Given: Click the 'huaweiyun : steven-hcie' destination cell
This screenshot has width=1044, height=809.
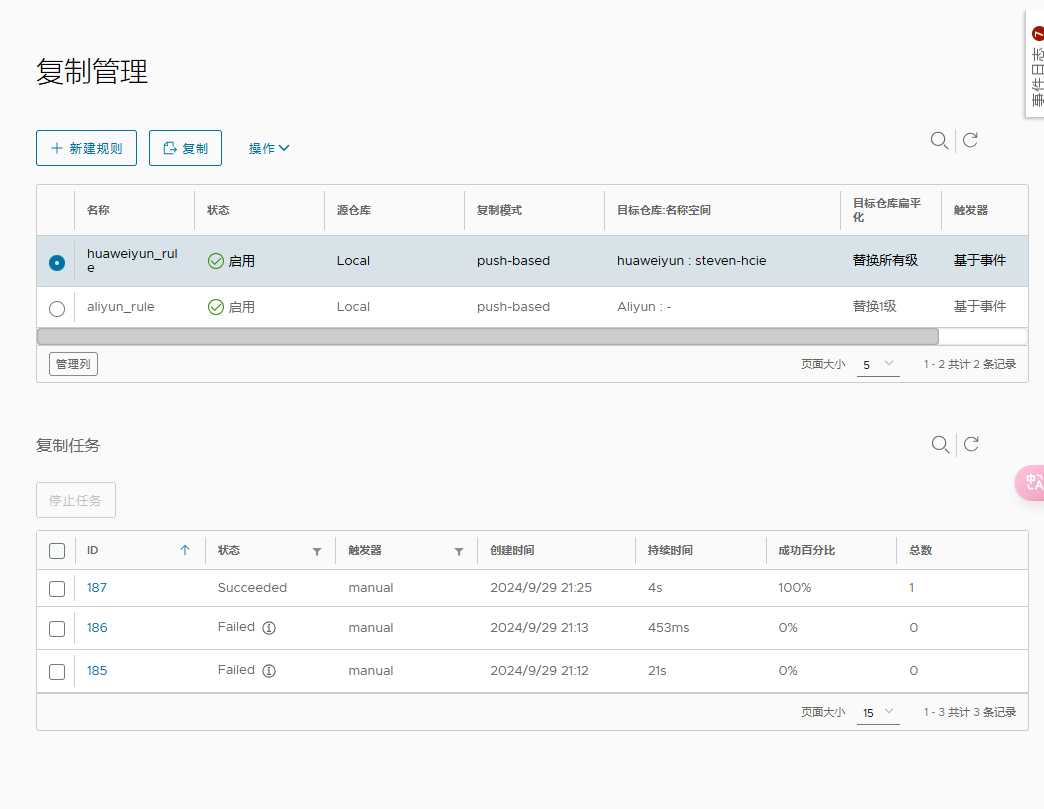Looking at the screenshot, I should click(692, 261).
